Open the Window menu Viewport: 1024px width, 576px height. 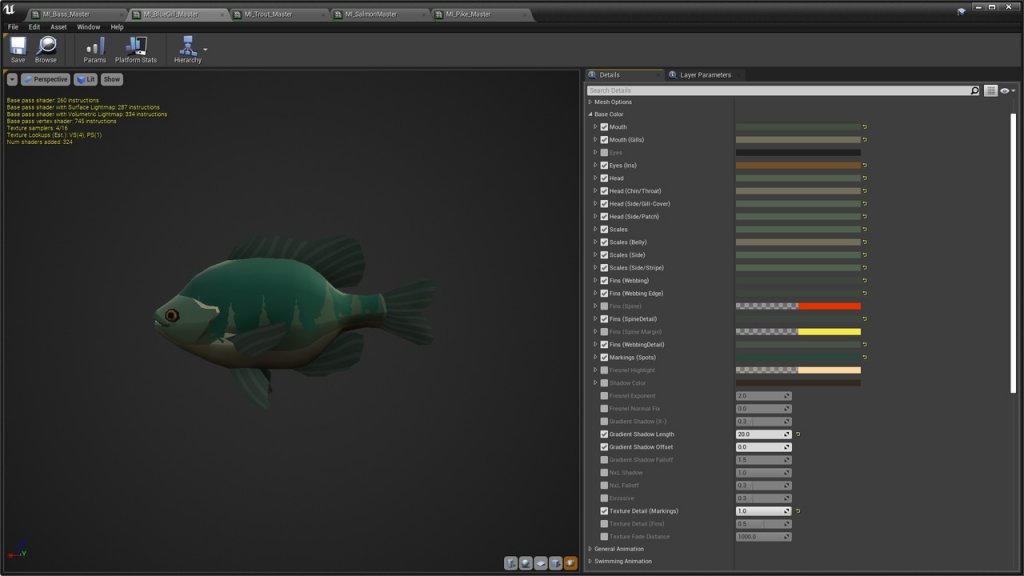(88, 27)
